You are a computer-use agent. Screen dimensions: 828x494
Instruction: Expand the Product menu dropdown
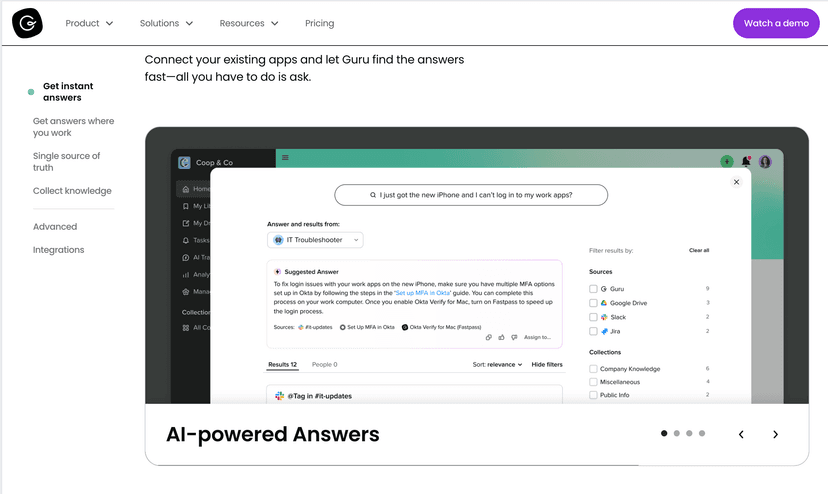(89, 23)
